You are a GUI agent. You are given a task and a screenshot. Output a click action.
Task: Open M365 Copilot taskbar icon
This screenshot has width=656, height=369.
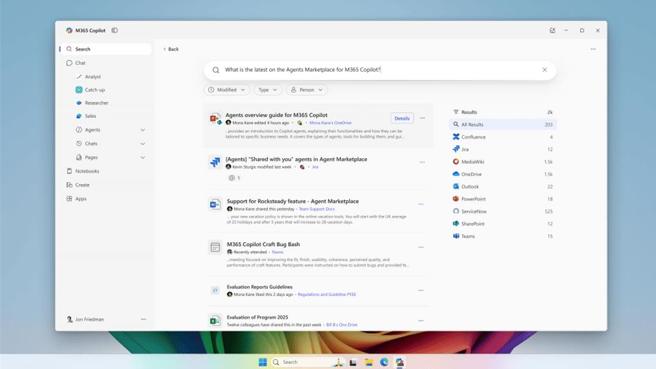click(x=400, y=362)
